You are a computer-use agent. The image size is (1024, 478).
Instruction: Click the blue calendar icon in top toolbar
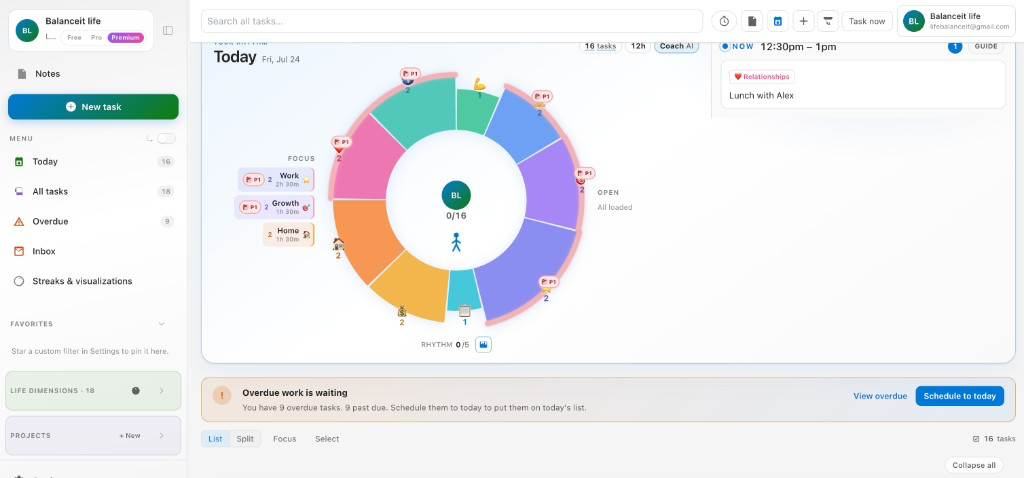pos(778,21)
